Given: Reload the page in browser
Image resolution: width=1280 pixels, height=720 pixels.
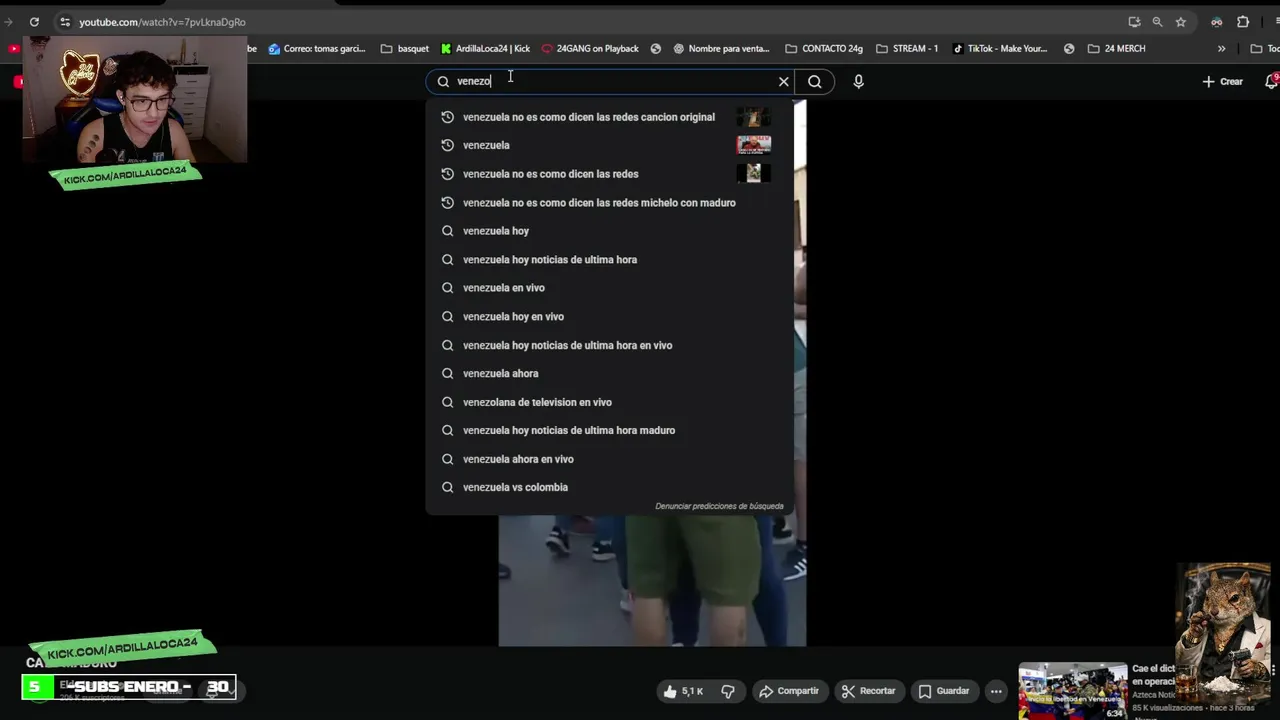Looking at the screenshot, I should point(34,22).
